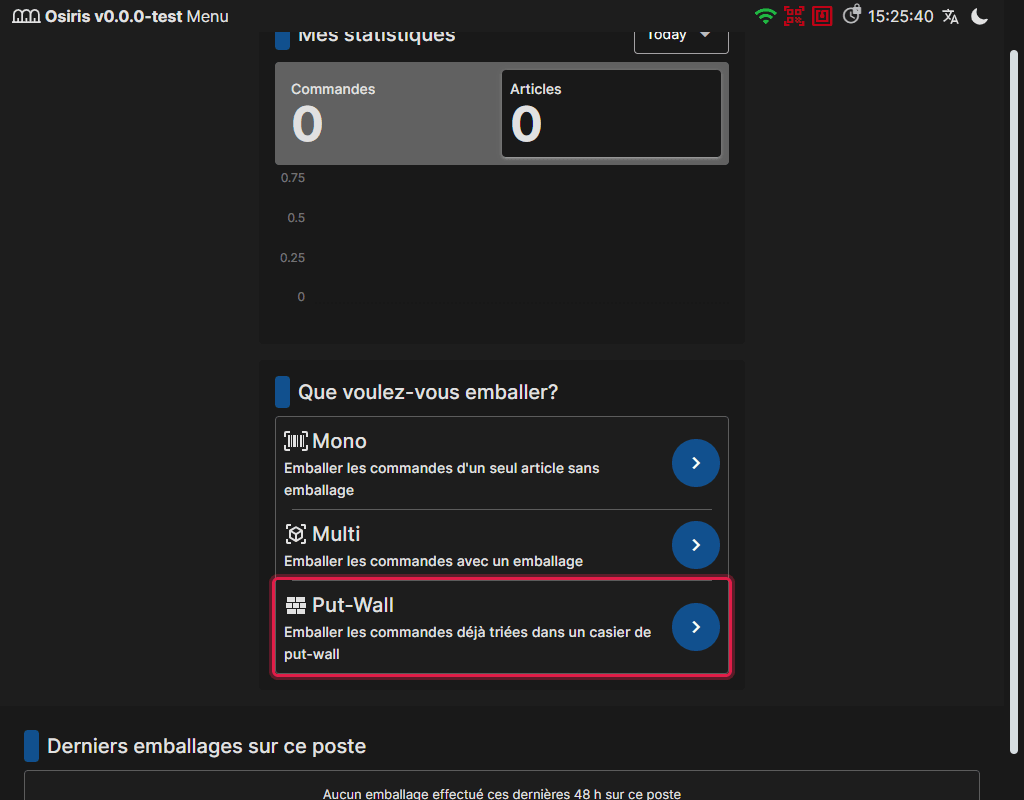This screenshot has height=800, width=1024.
Task: Click the red square device status icon
Action: (822, 16)
